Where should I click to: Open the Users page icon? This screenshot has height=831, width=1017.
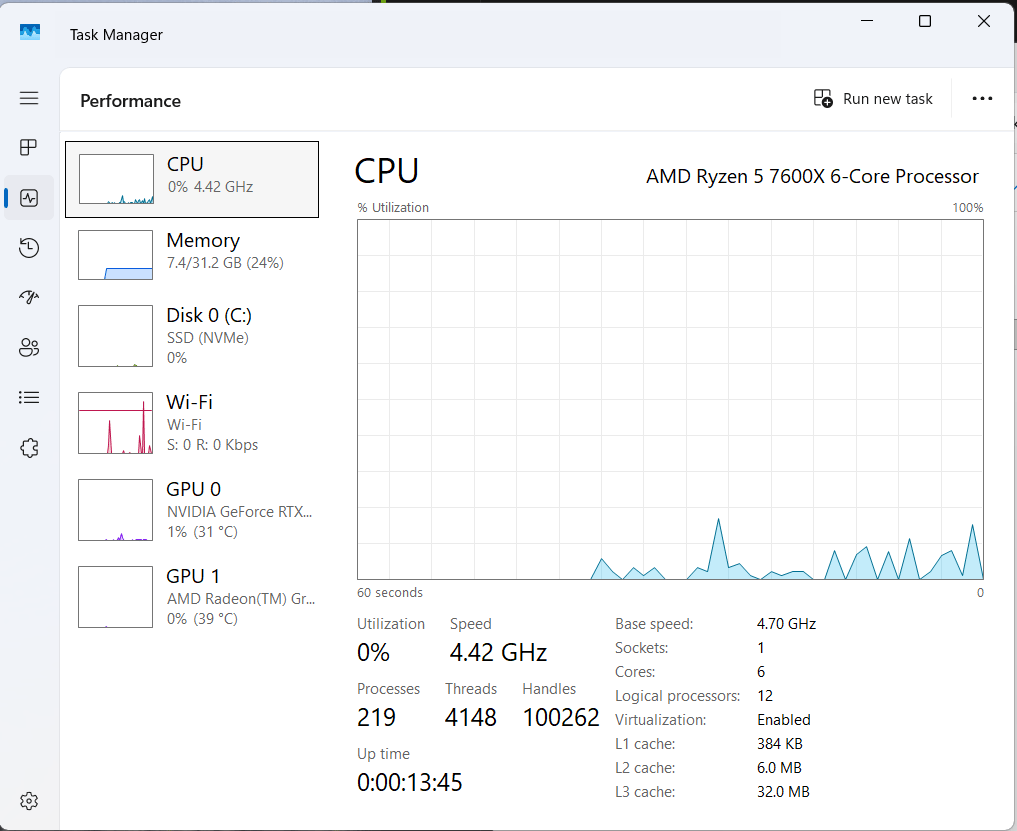[x=29, y=347]
